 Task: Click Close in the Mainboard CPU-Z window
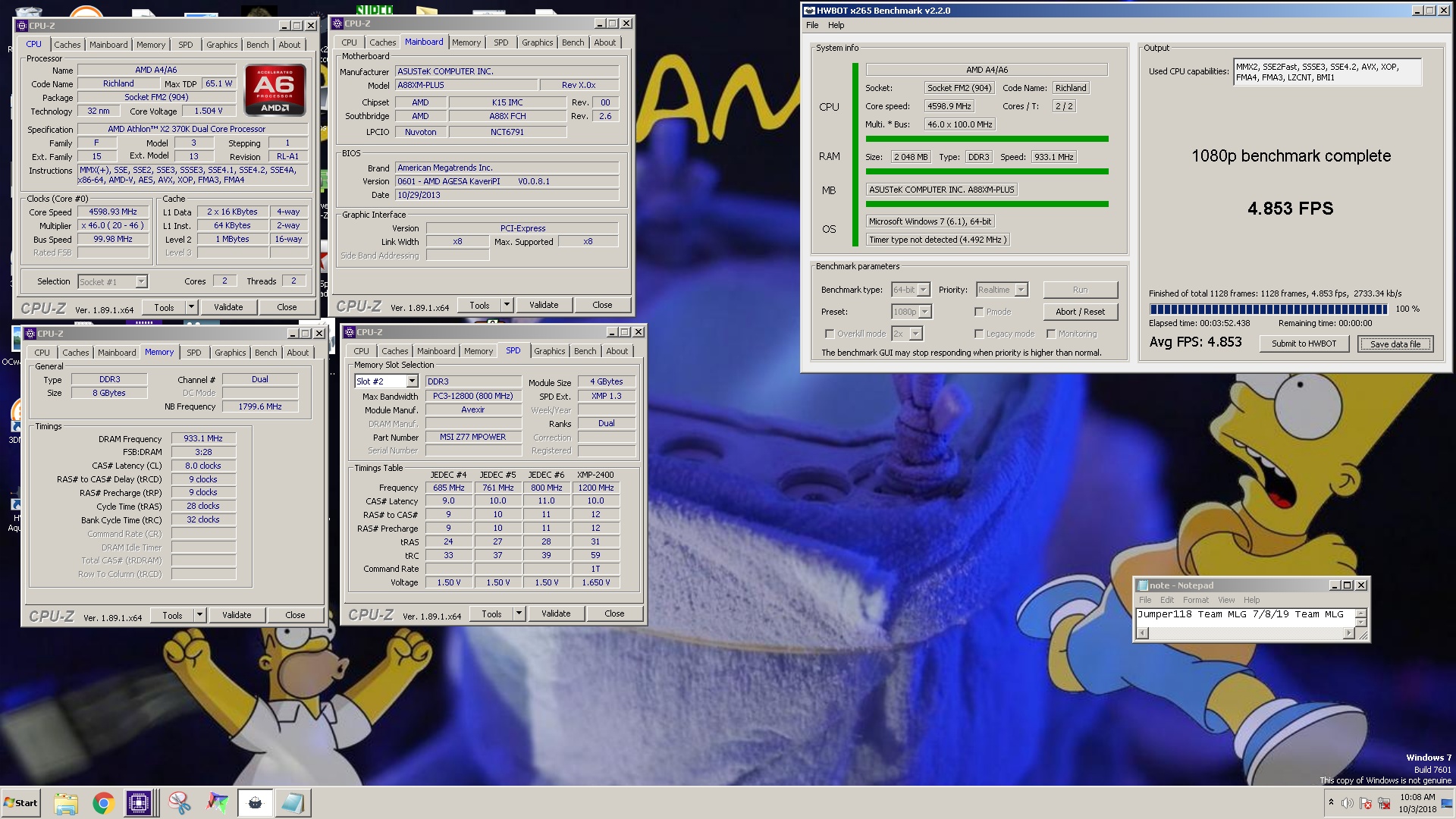tap(602, 305)
